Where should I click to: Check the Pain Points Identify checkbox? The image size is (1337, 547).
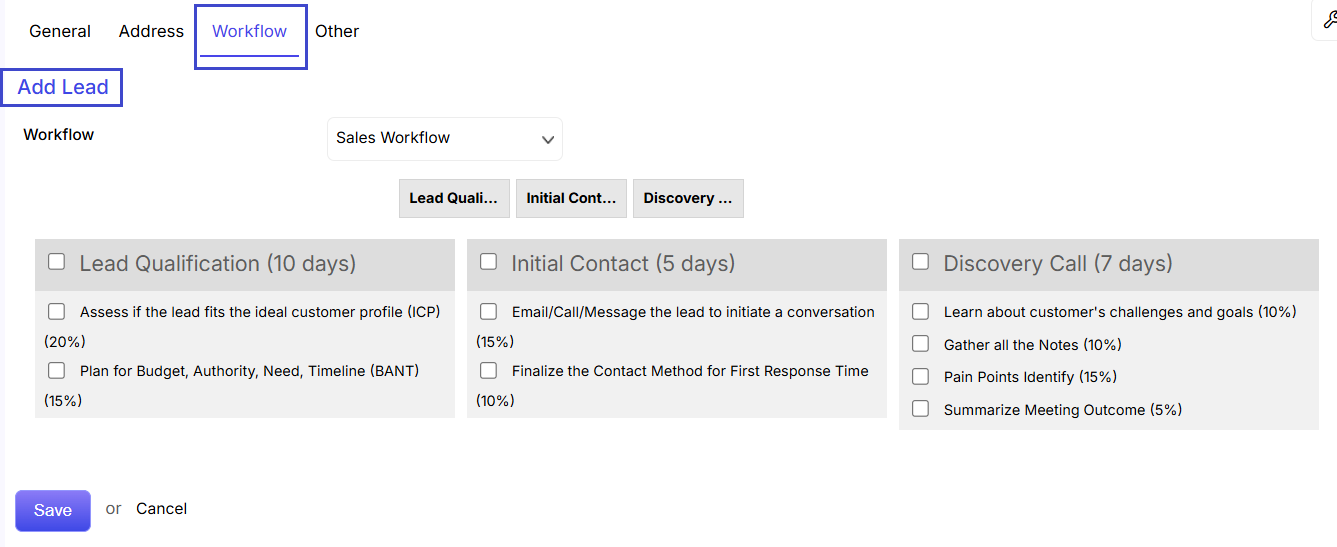pyautogui.click(x=921, y=377)
